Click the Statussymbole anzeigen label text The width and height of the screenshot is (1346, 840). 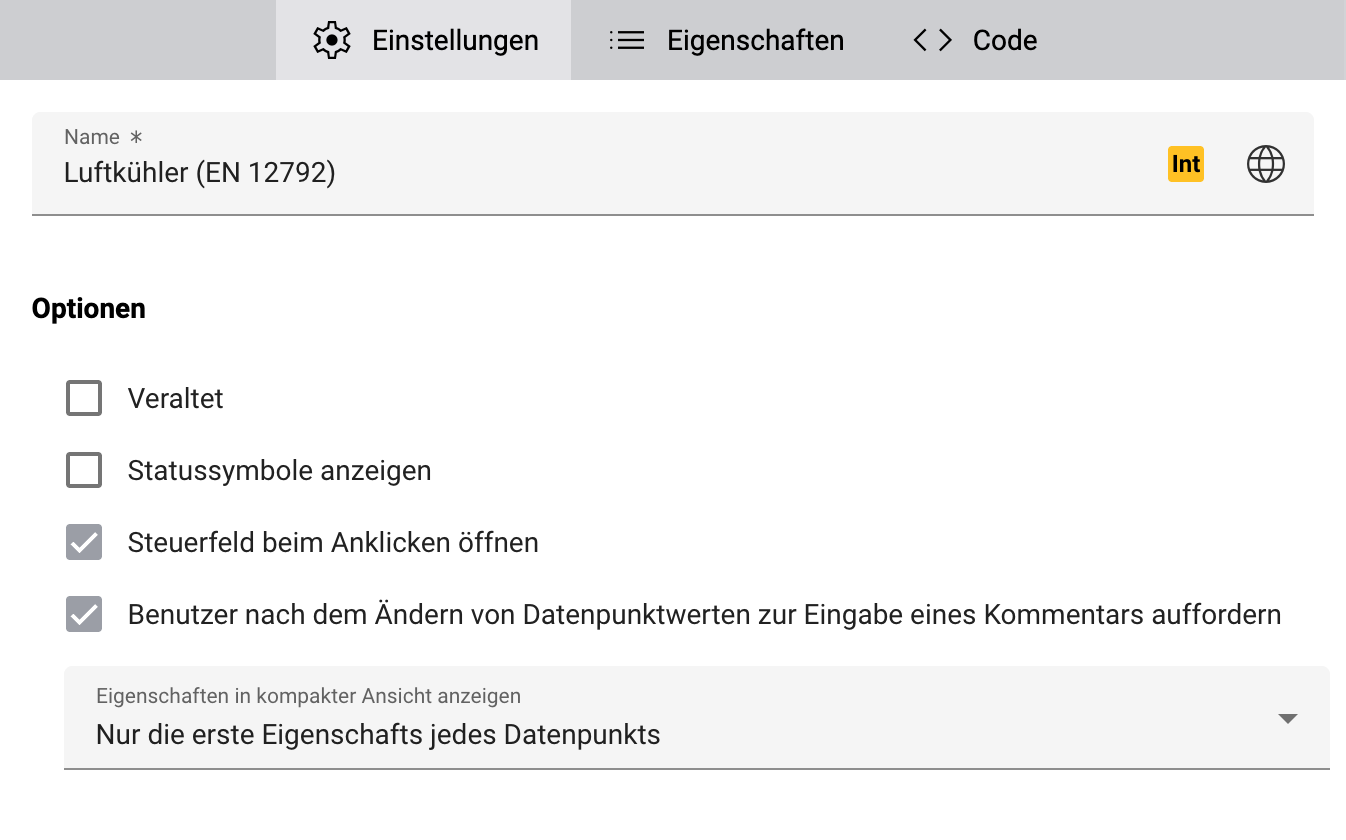pos(279,470)
